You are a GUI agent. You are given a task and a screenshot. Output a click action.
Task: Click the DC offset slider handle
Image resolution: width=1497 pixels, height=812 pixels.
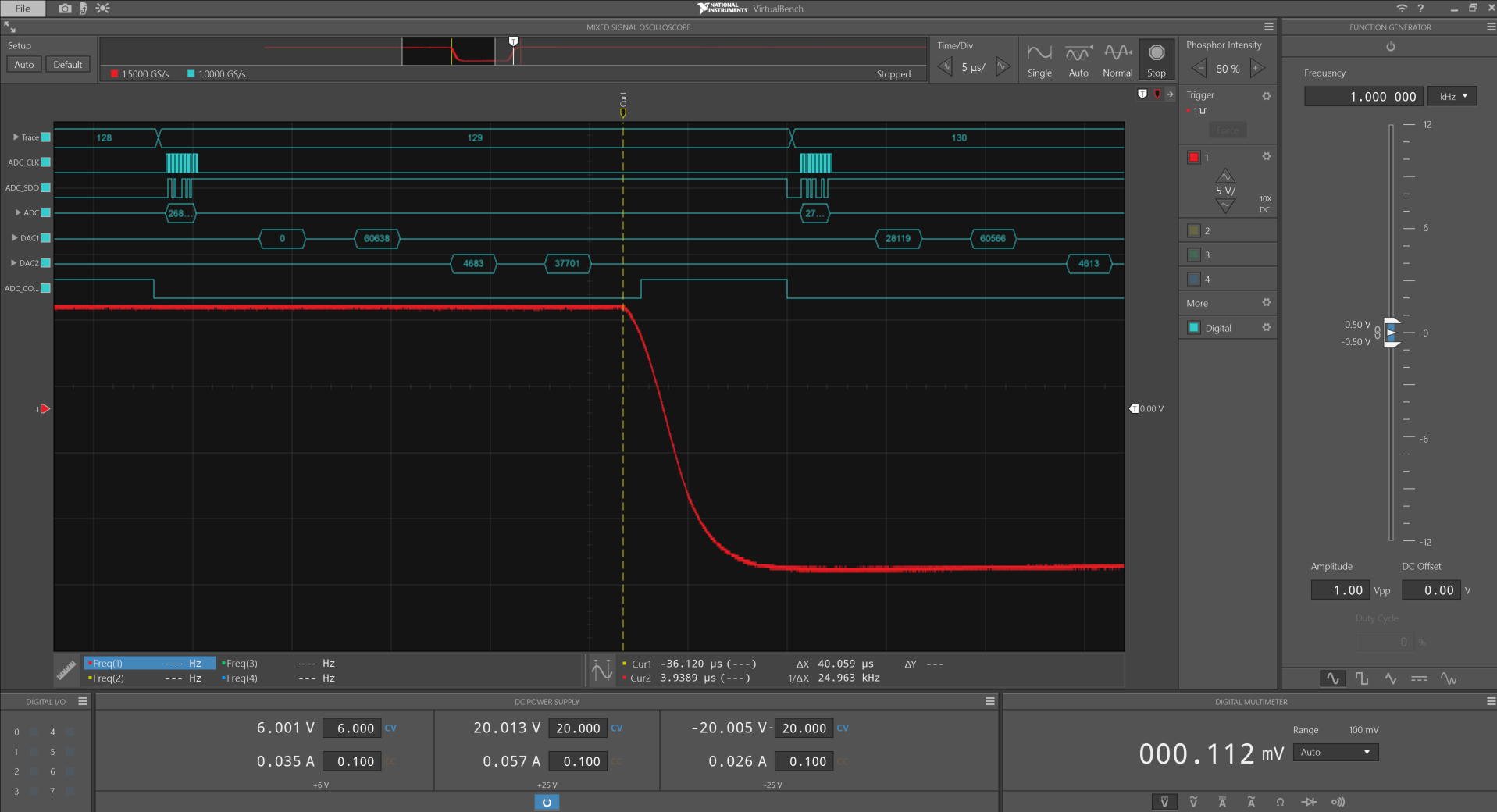1392,333
